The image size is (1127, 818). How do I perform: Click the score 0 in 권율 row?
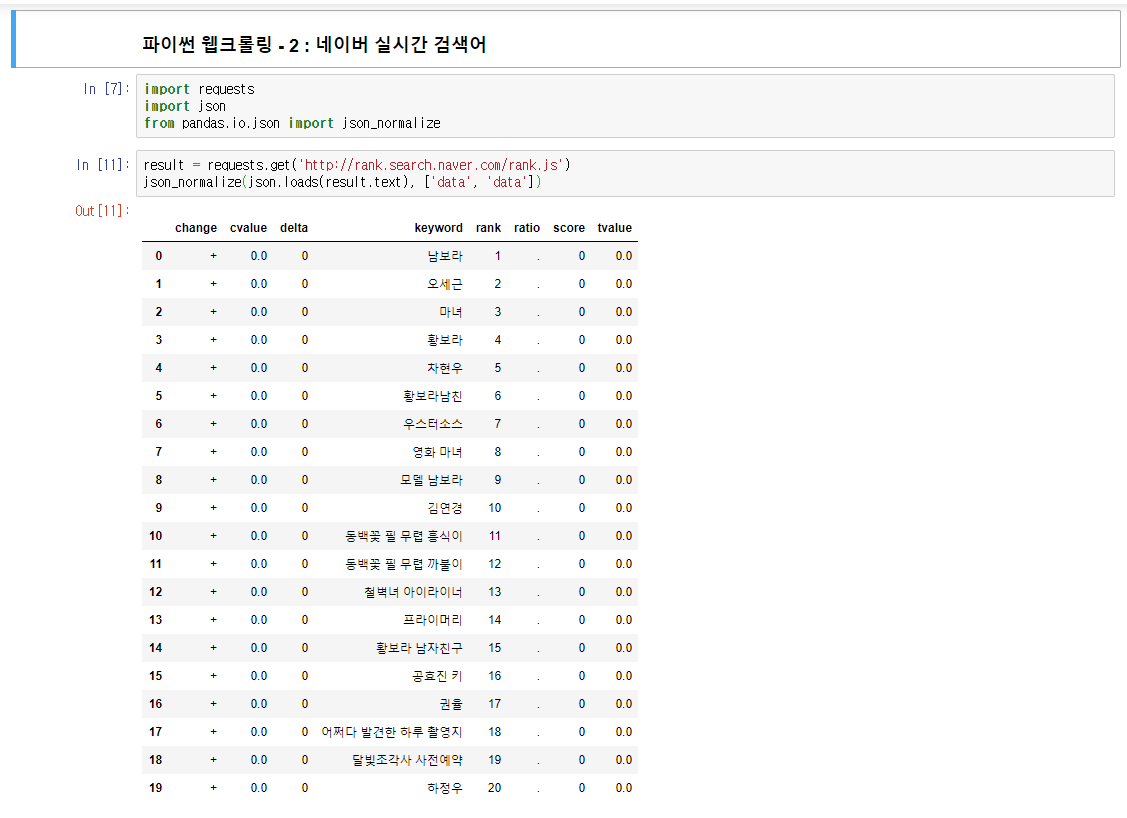point(581,704)
